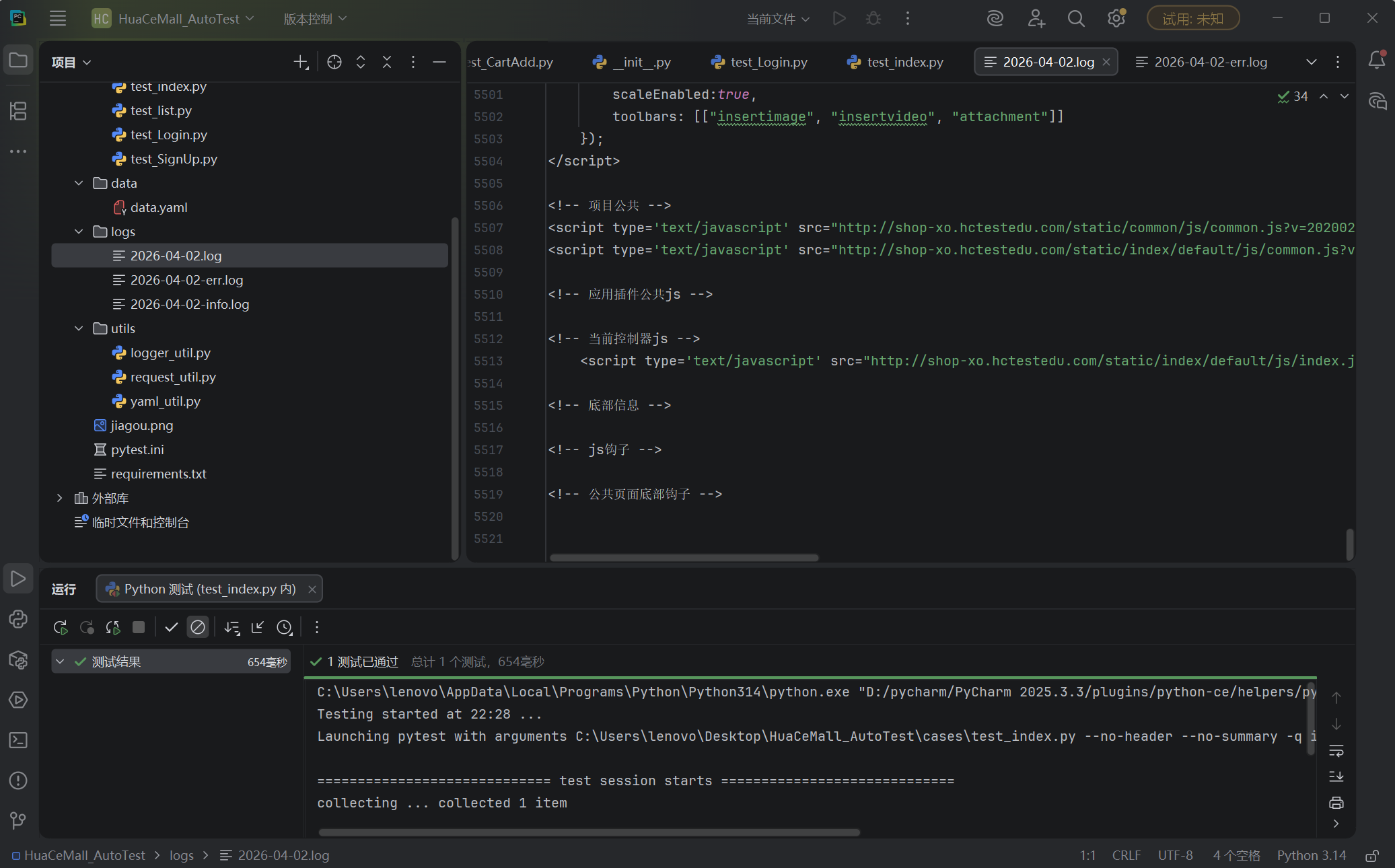Click the 试用: 未知 trial button
Viewport: 1395px width, 868px height.
(x=1192, y=19)
